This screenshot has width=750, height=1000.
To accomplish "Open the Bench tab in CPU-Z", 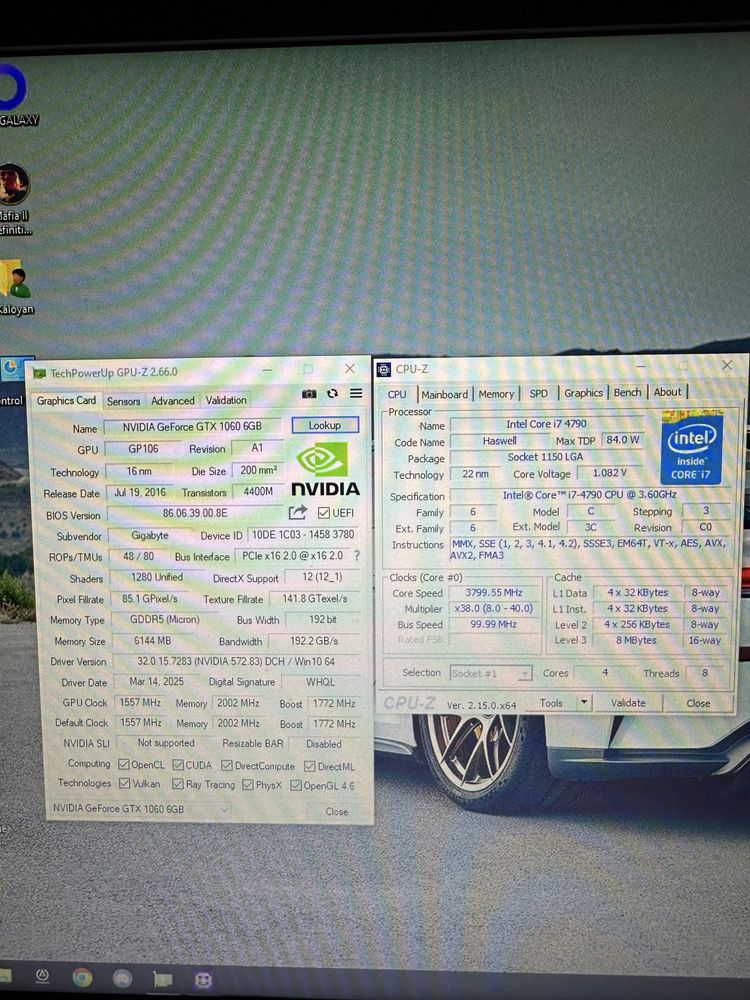I will pyautogui.click(x=628, y=392).
